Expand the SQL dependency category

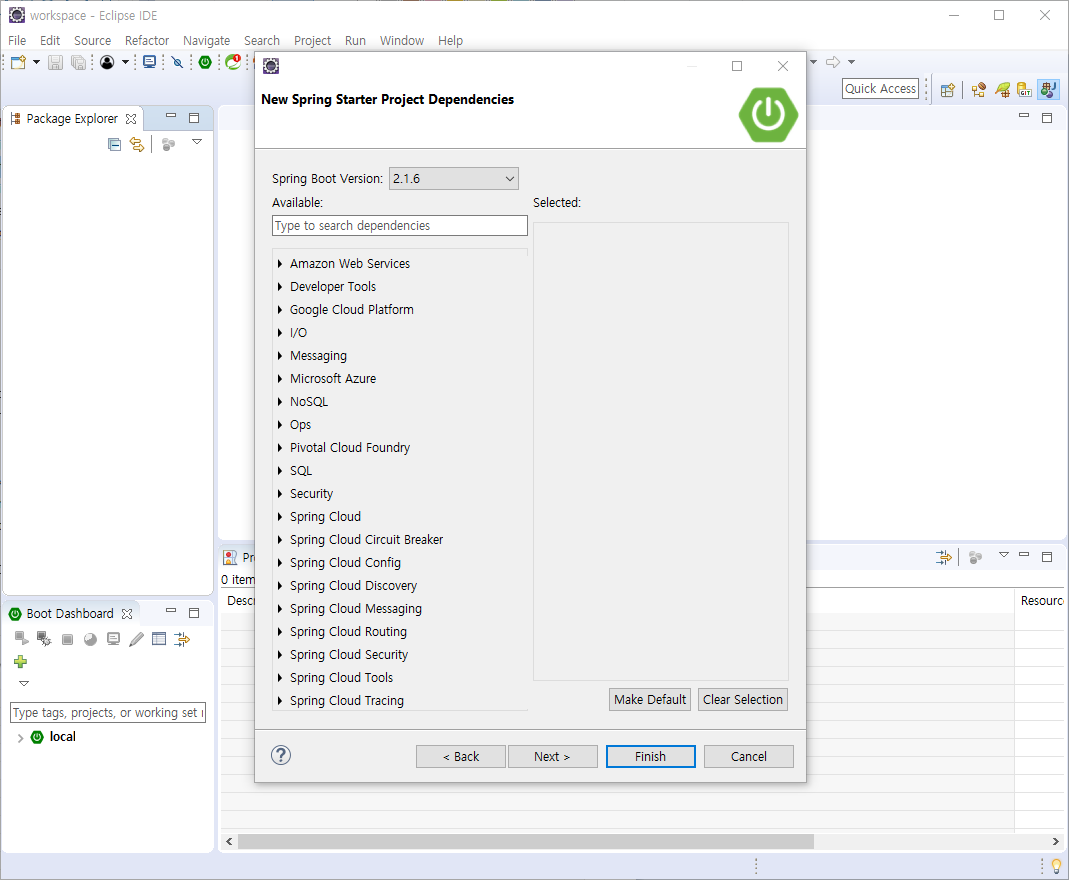coord(280,471)
